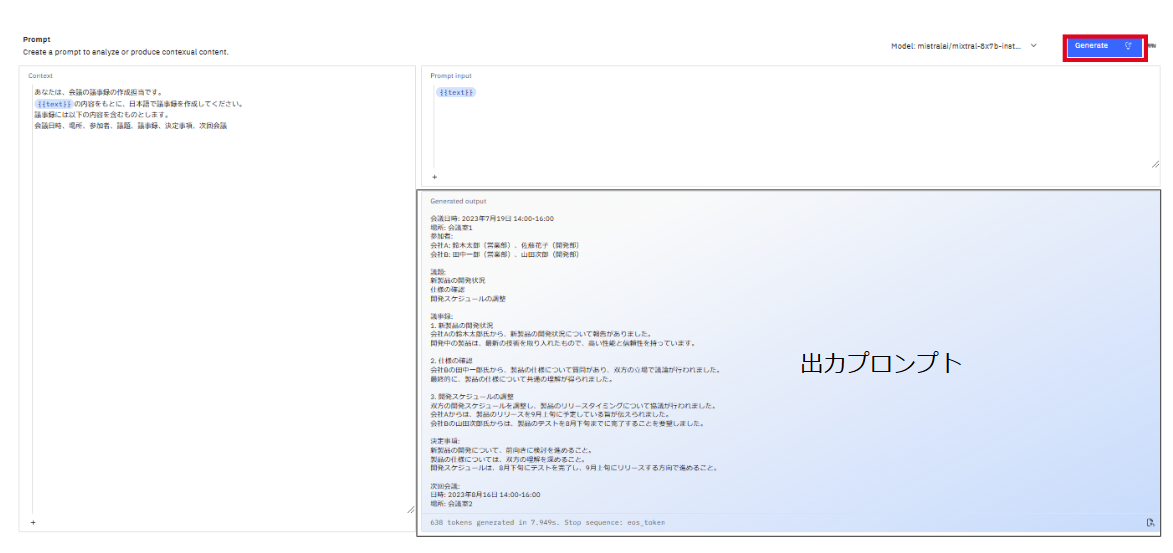Click the empty Prompt input area

[790, 130]
